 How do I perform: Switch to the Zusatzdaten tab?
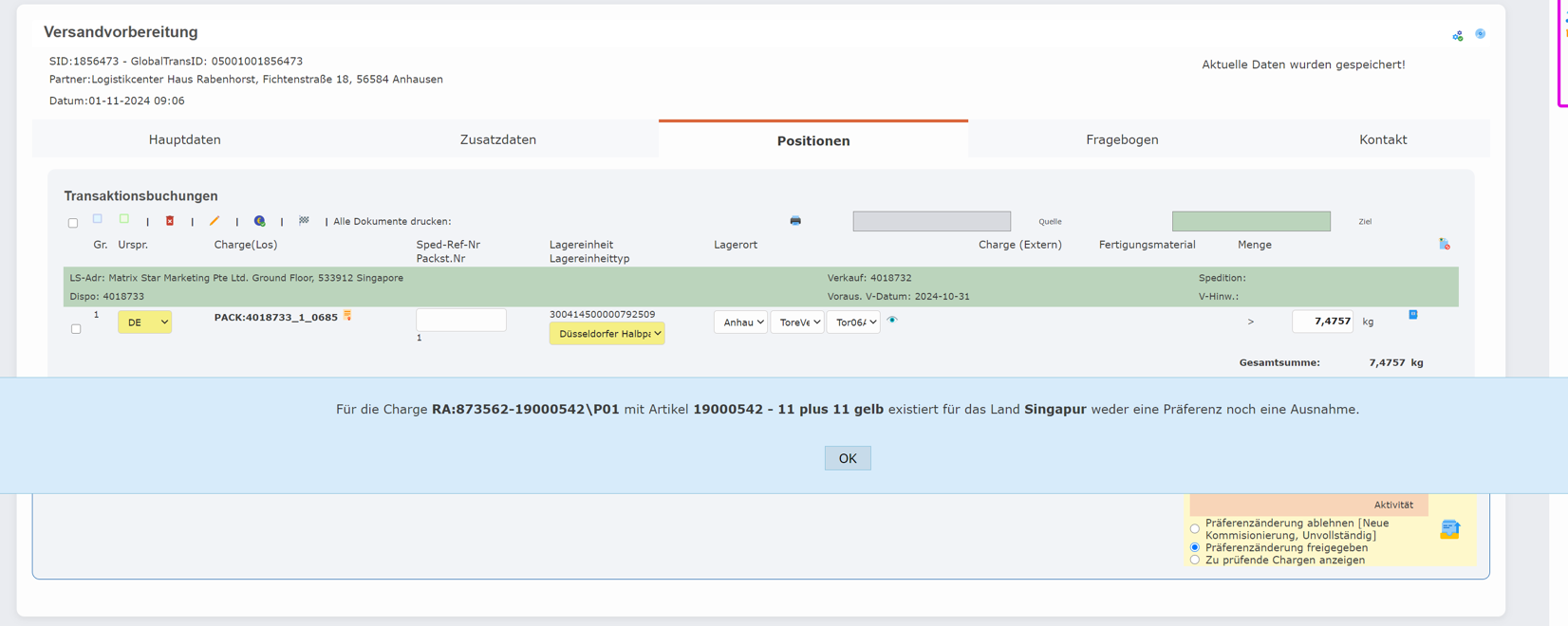pos(498,139)
